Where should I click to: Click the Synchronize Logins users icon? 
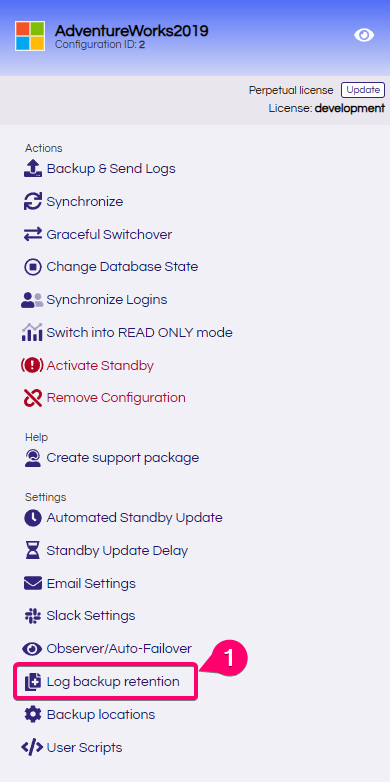tap(33, 300)
